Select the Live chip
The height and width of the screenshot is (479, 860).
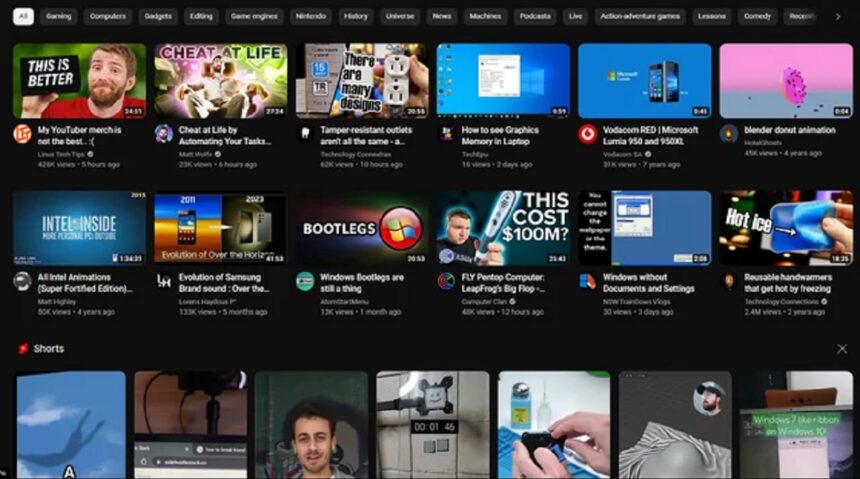click(x=575, y=16)
